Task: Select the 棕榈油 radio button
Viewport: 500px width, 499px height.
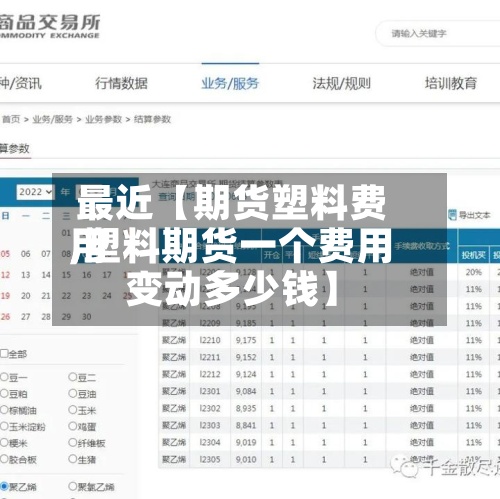Action: click(4, 410)
